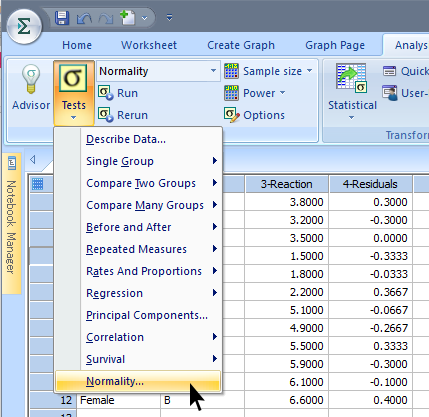Expand Rates And Proportions submenu

pyautogui.click(x=138, y=271)
